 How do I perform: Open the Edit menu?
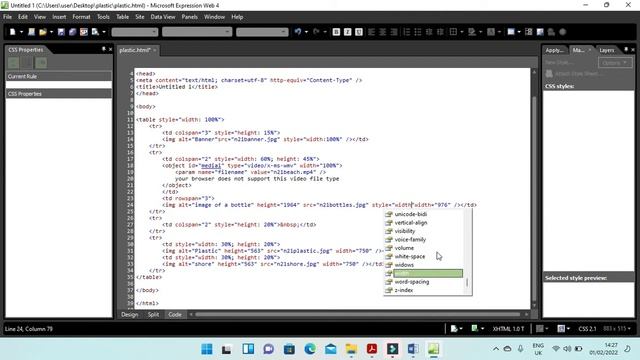pyautogui.click(x=23, y=17)
